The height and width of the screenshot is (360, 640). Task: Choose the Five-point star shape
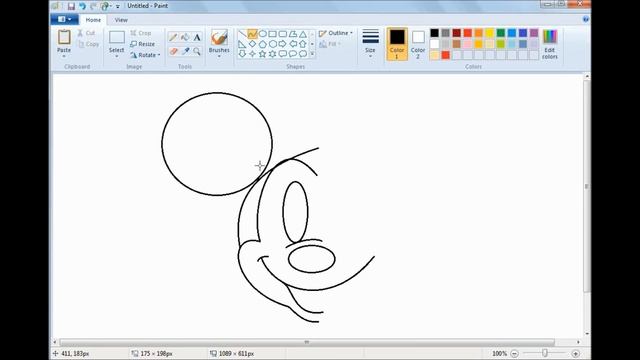coord(263,53)
